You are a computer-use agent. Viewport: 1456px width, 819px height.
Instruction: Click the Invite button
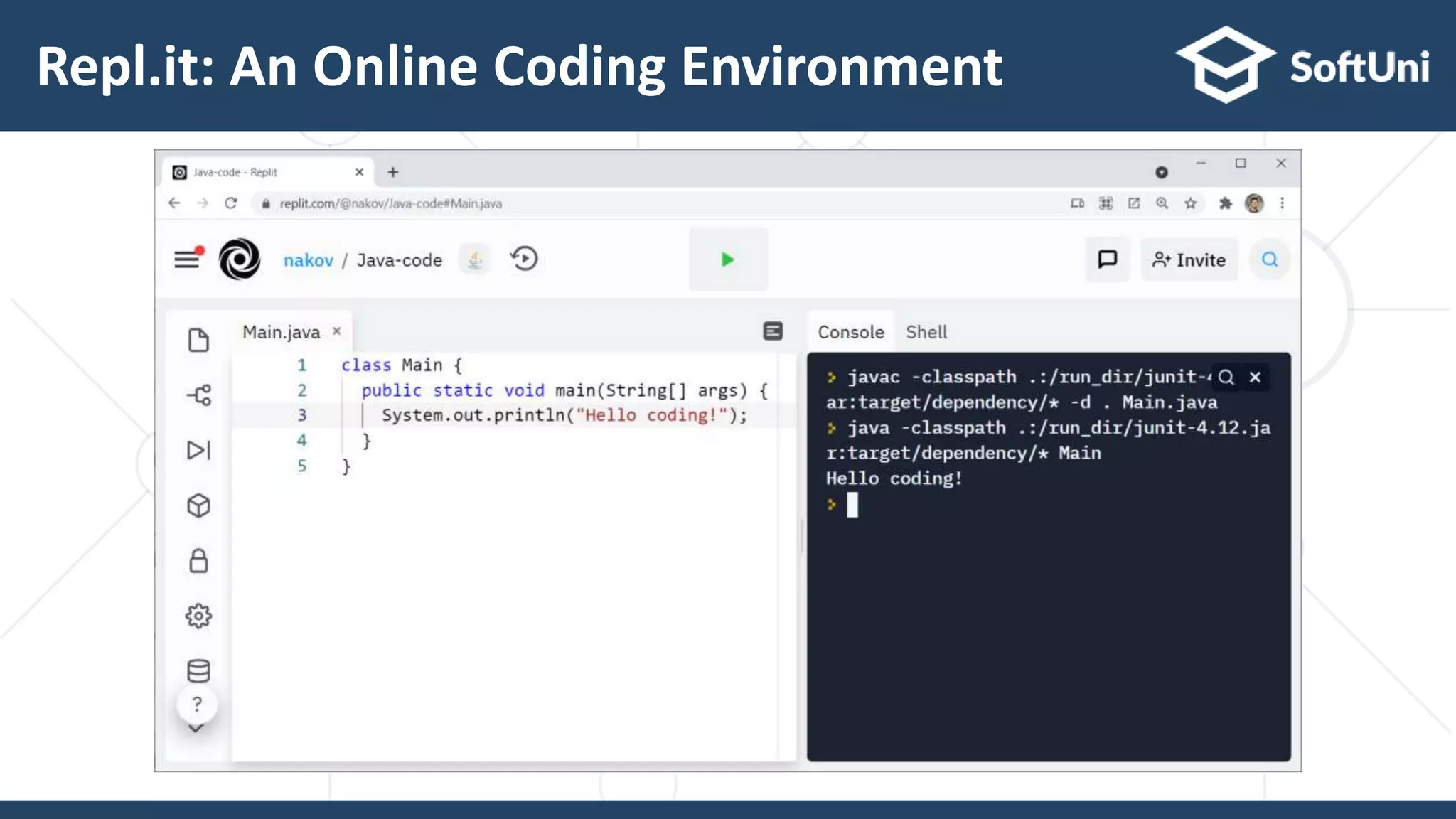click(1189, 259)
